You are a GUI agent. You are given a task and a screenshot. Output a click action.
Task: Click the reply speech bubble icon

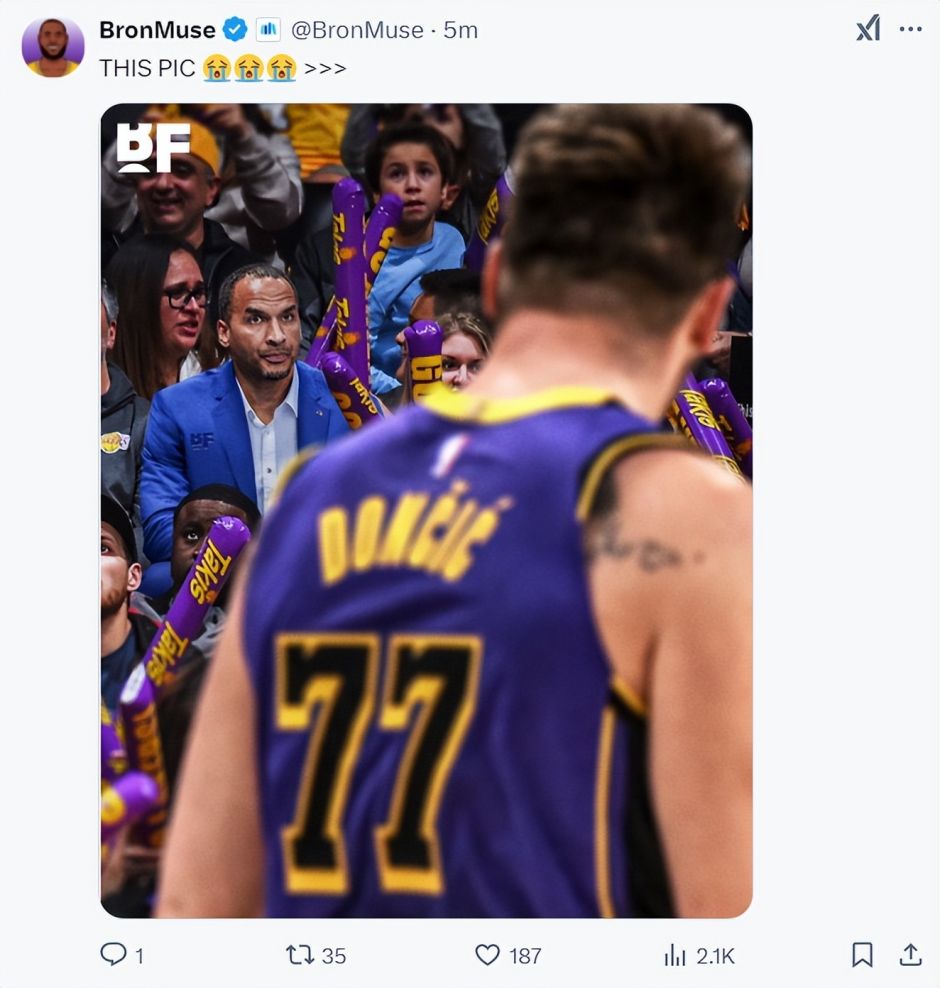pos(113,955)
